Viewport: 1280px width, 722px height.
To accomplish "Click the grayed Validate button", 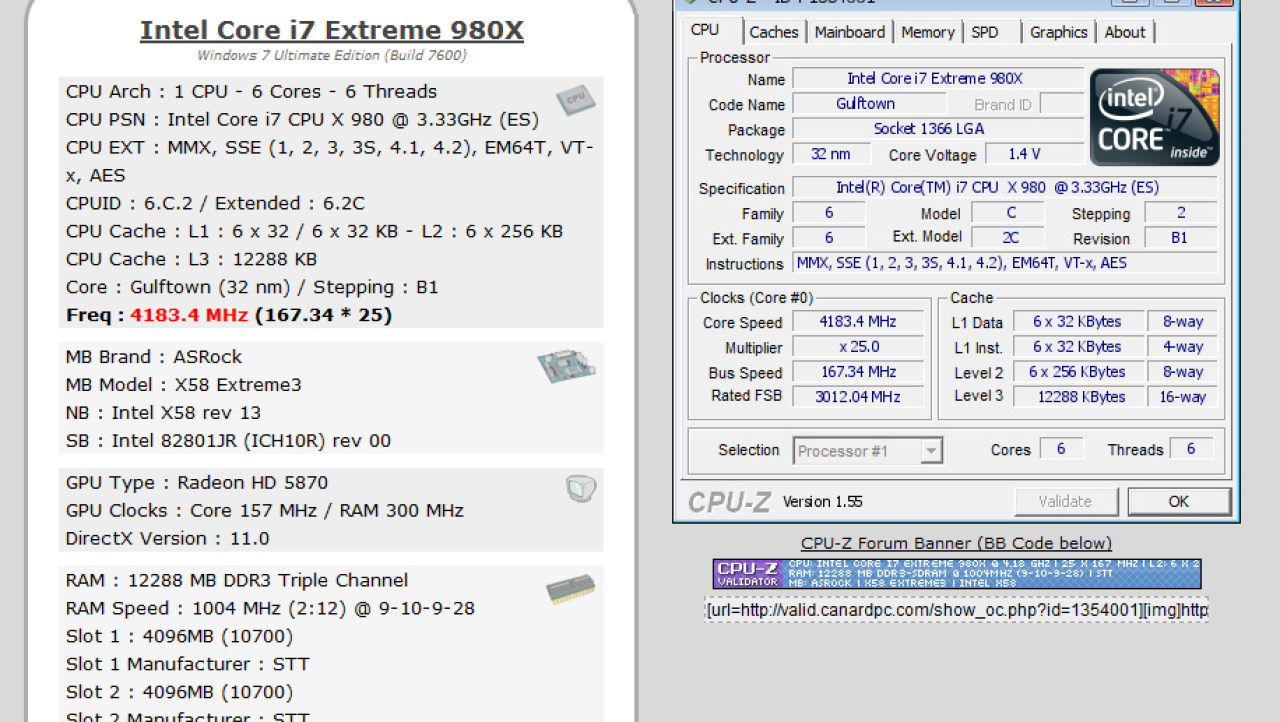I will pos(1065,501).
